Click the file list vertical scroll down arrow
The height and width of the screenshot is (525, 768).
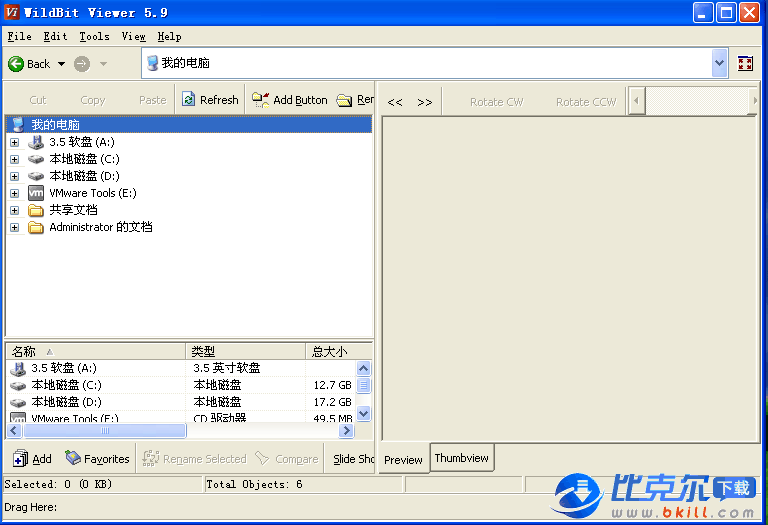click(x=363, y=414)
